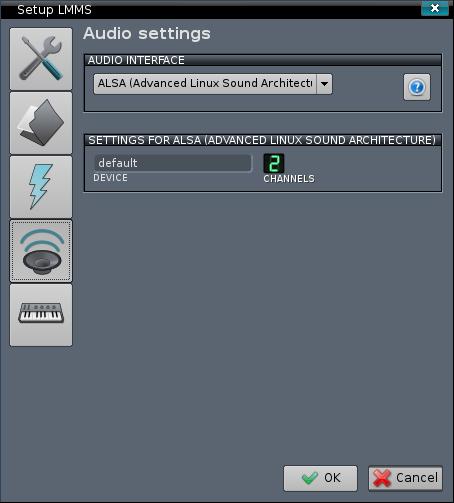Click the green channels LCD number
Image resolution: width=454 pixels, height=503 pixels.
tap(274, 163)
